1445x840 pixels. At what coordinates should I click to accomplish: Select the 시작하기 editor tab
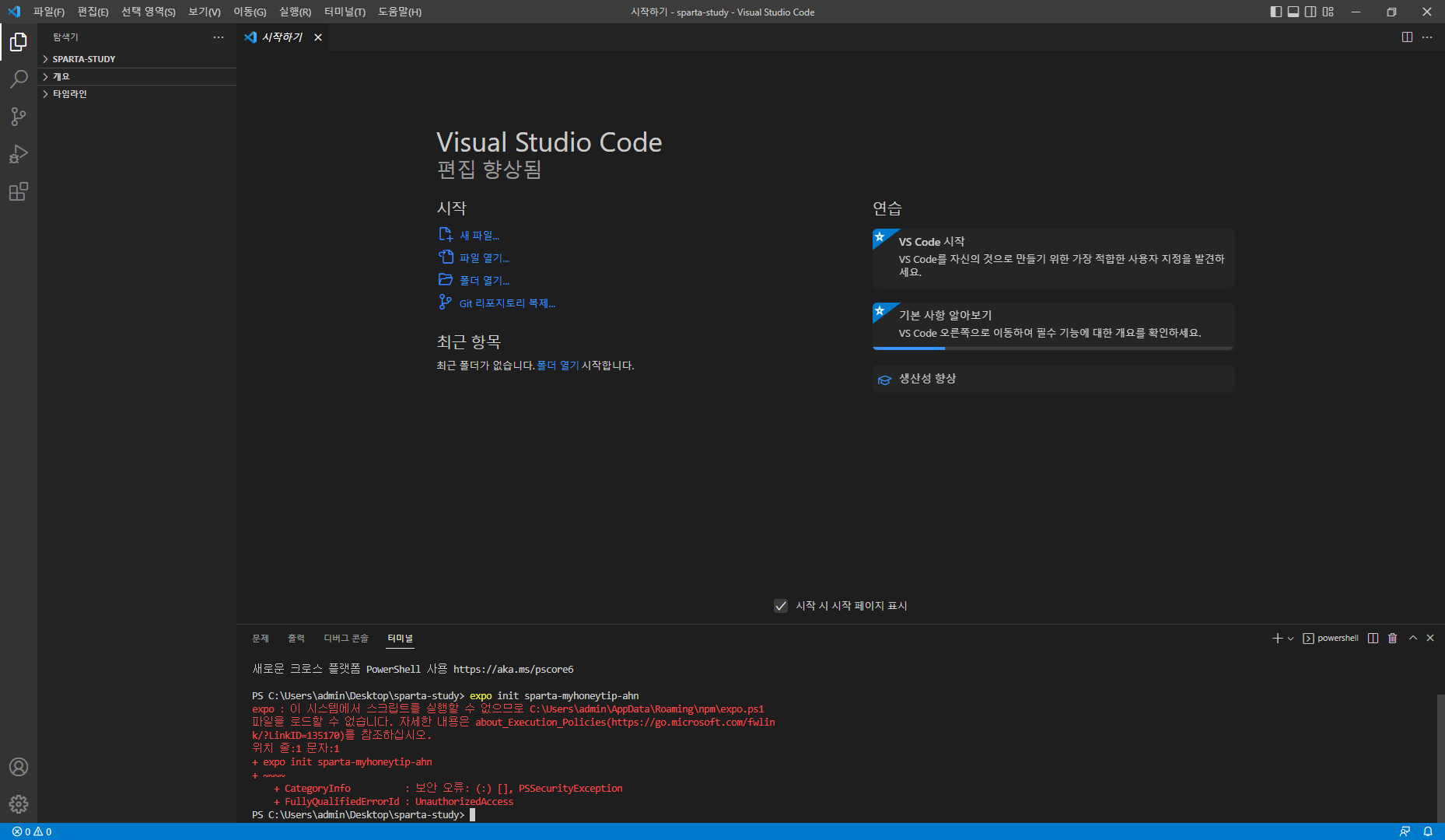(x=282, y=37)
